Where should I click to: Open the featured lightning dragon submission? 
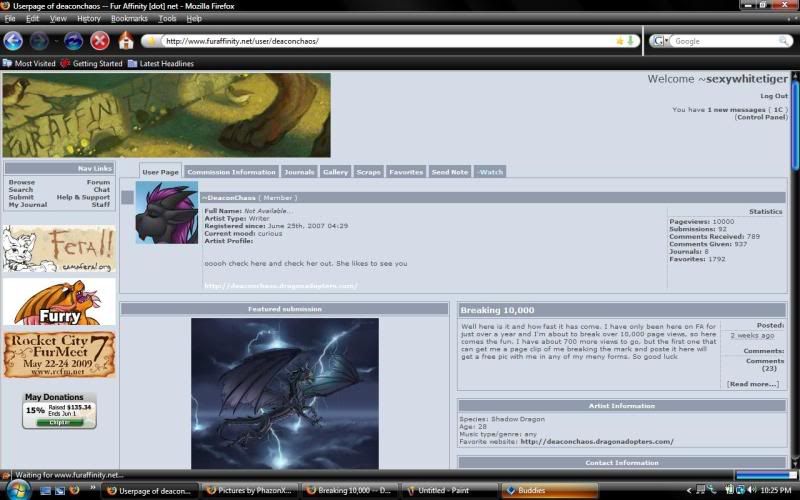coord(285,393)
